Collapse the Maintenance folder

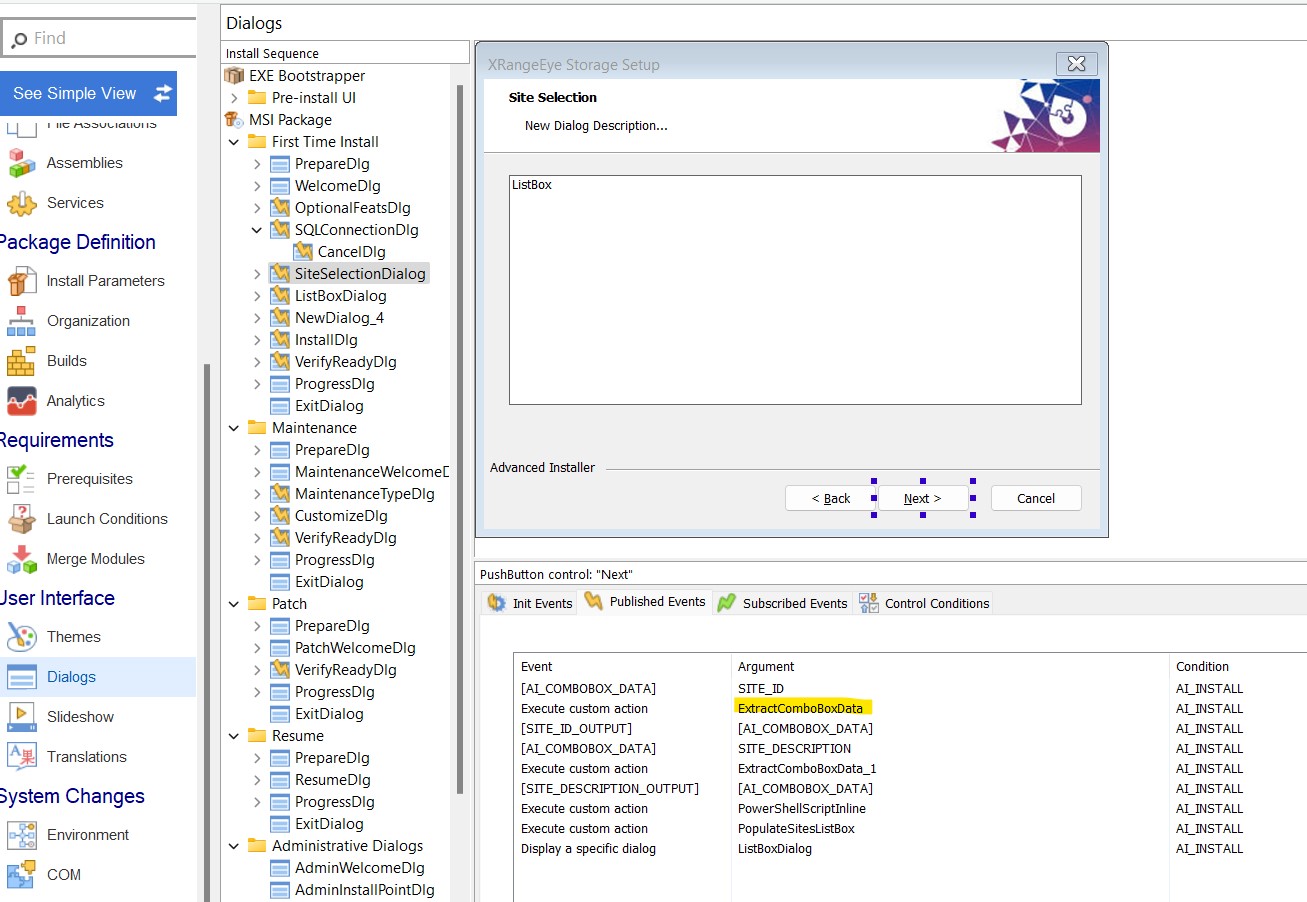point(234,427)
